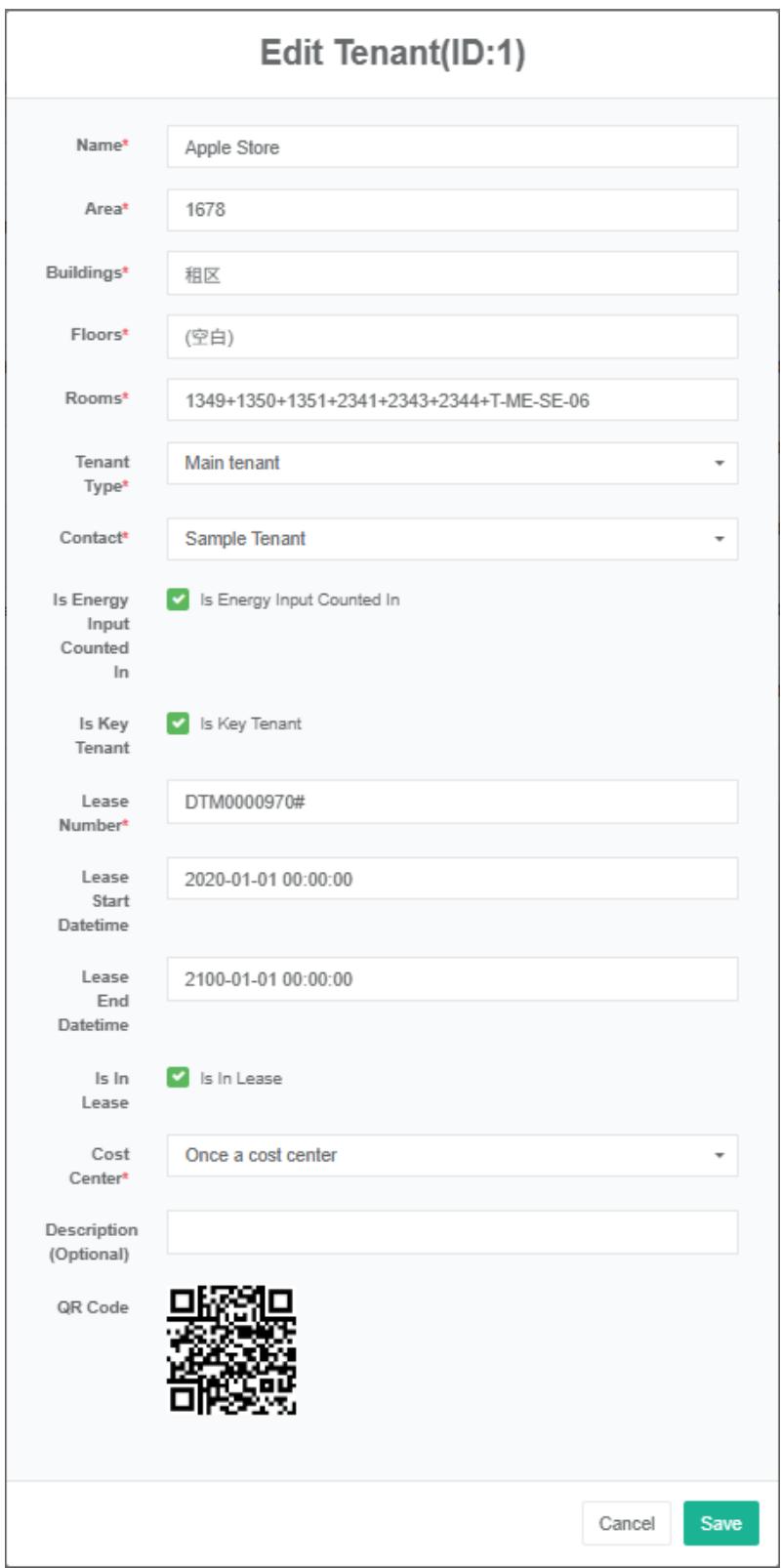Click the Lease Start Datetime field
This screenshot has height=1568, width=781.
(x=451, y=879)
